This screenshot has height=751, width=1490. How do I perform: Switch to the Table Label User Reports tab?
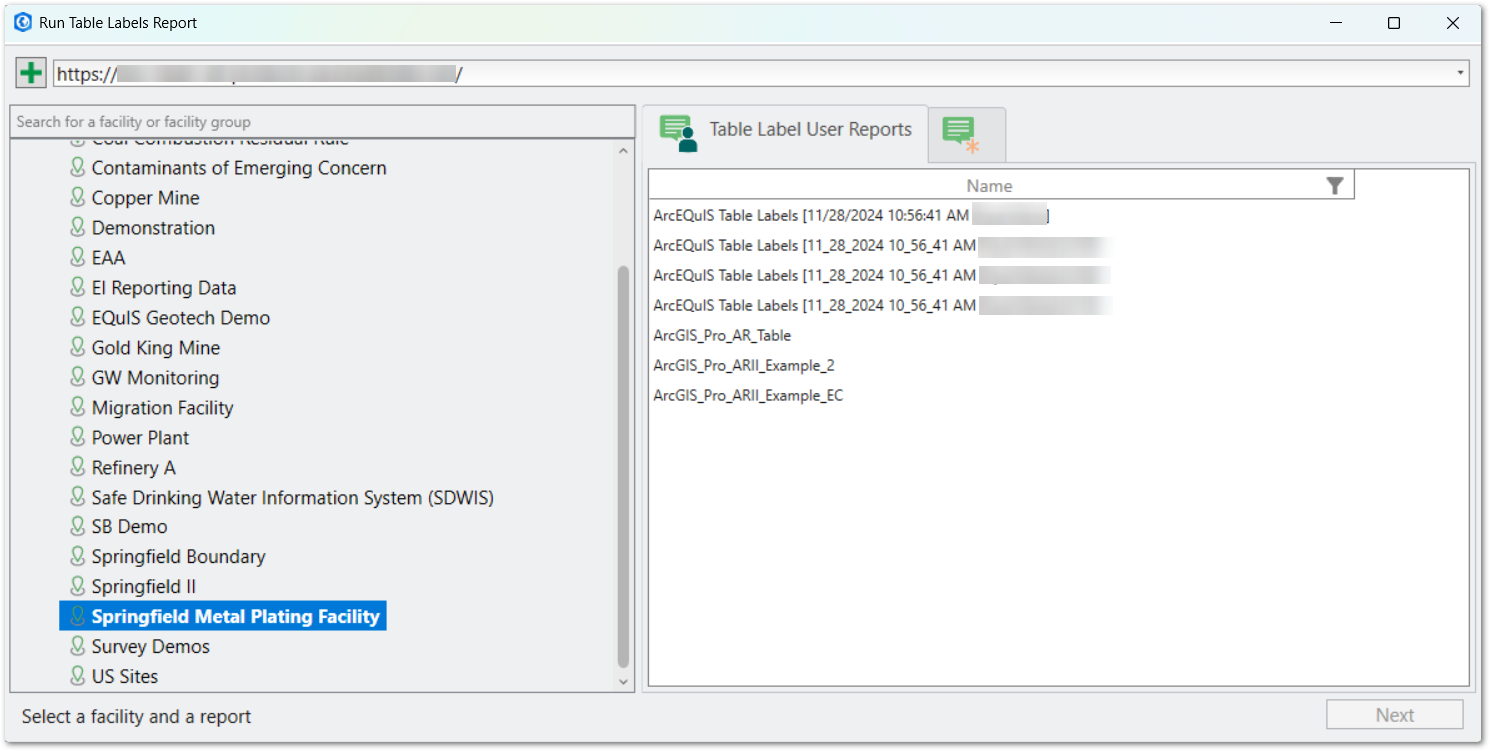(810, 129)
